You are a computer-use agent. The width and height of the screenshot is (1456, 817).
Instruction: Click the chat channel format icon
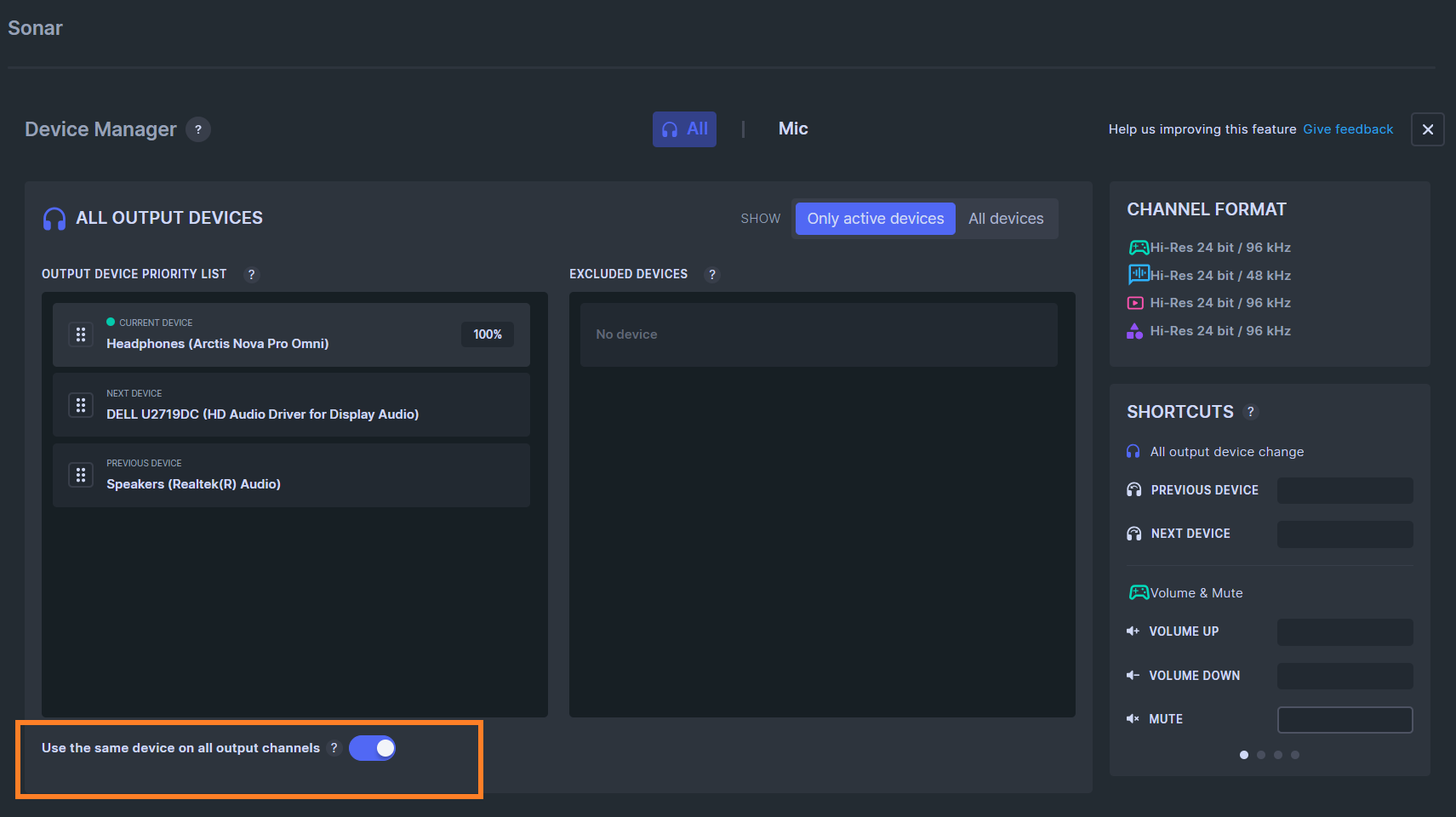[1139, 274]
